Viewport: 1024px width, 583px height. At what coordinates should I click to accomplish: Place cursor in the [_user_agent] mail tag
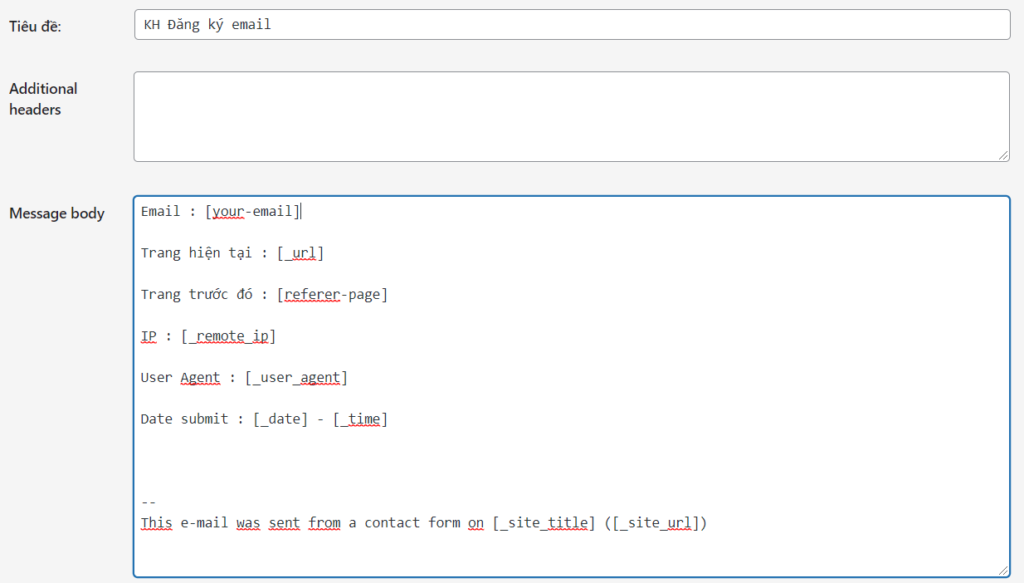[296, 377]
